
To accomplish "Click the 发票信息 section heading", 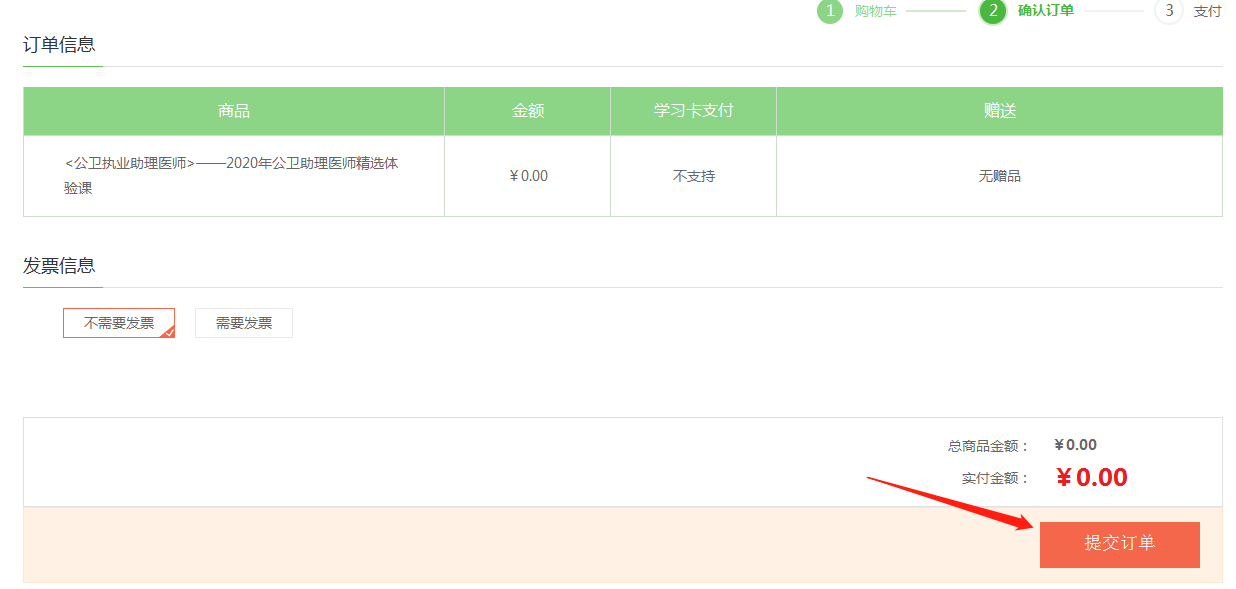I will point(59,265).
